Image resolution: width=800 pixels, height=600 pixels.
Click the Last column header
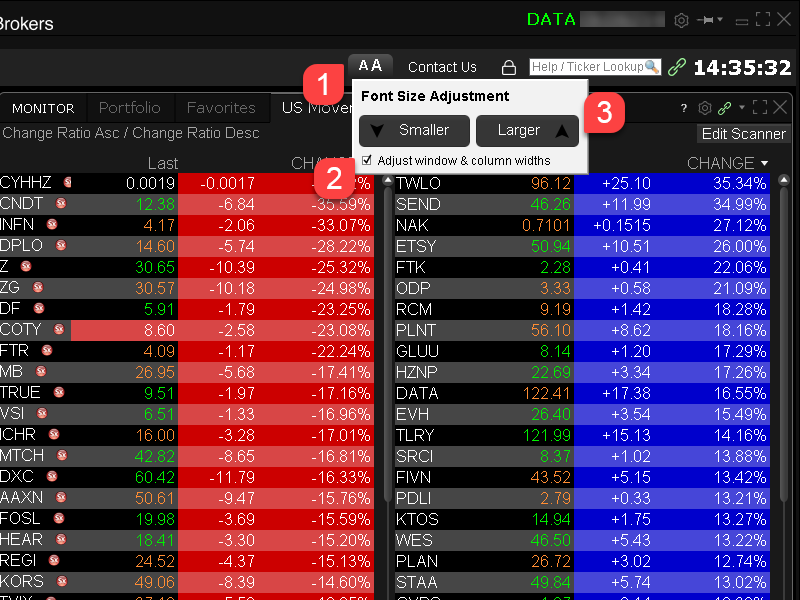[163, 163]
